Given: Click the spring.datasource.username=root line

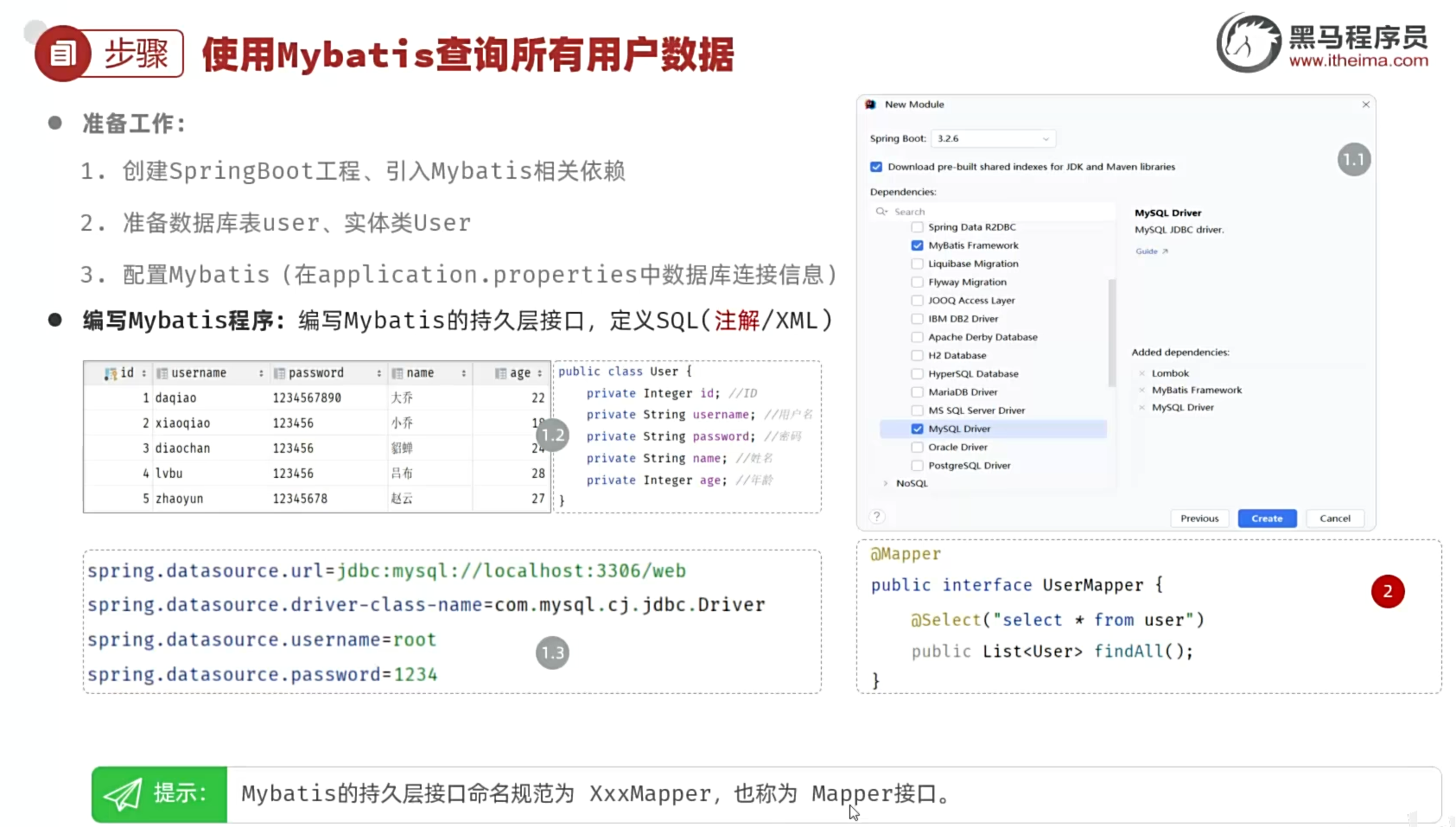Looking at the screenshot, I should coord(262,640).
